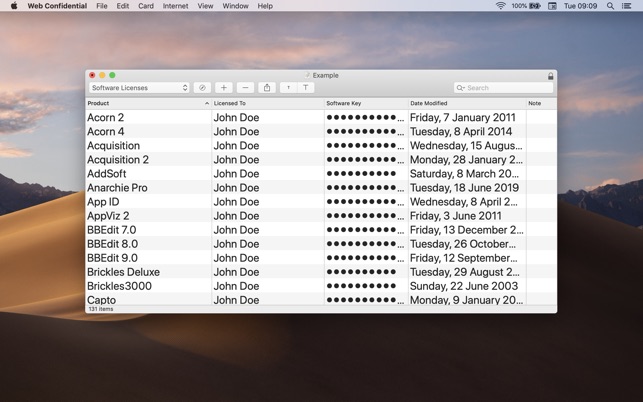Select the Acorn 2 row
Viewport: 643px width, 402px height.
point(321,117)
